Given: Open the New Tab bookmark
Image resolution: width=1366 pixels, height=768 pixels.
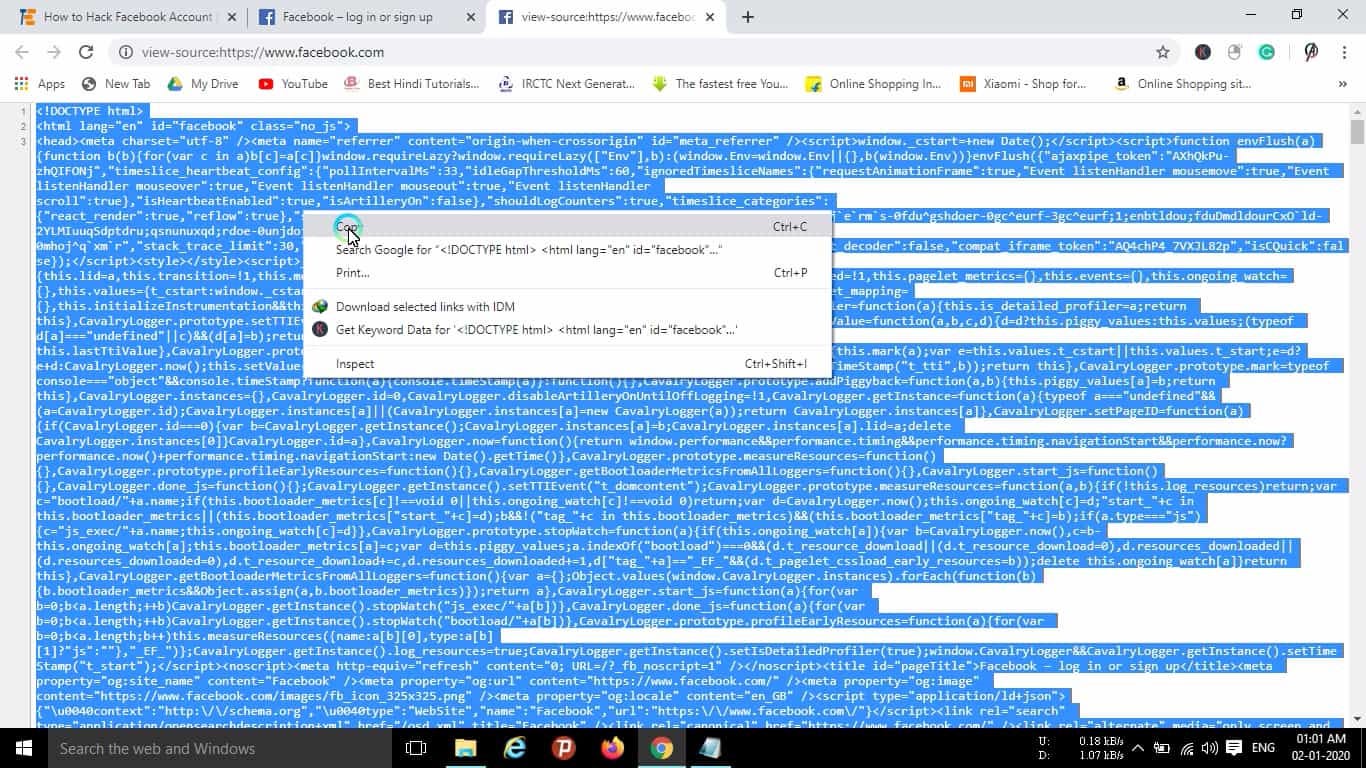Looking at the screenshot, I should click(x=116, y=84).
